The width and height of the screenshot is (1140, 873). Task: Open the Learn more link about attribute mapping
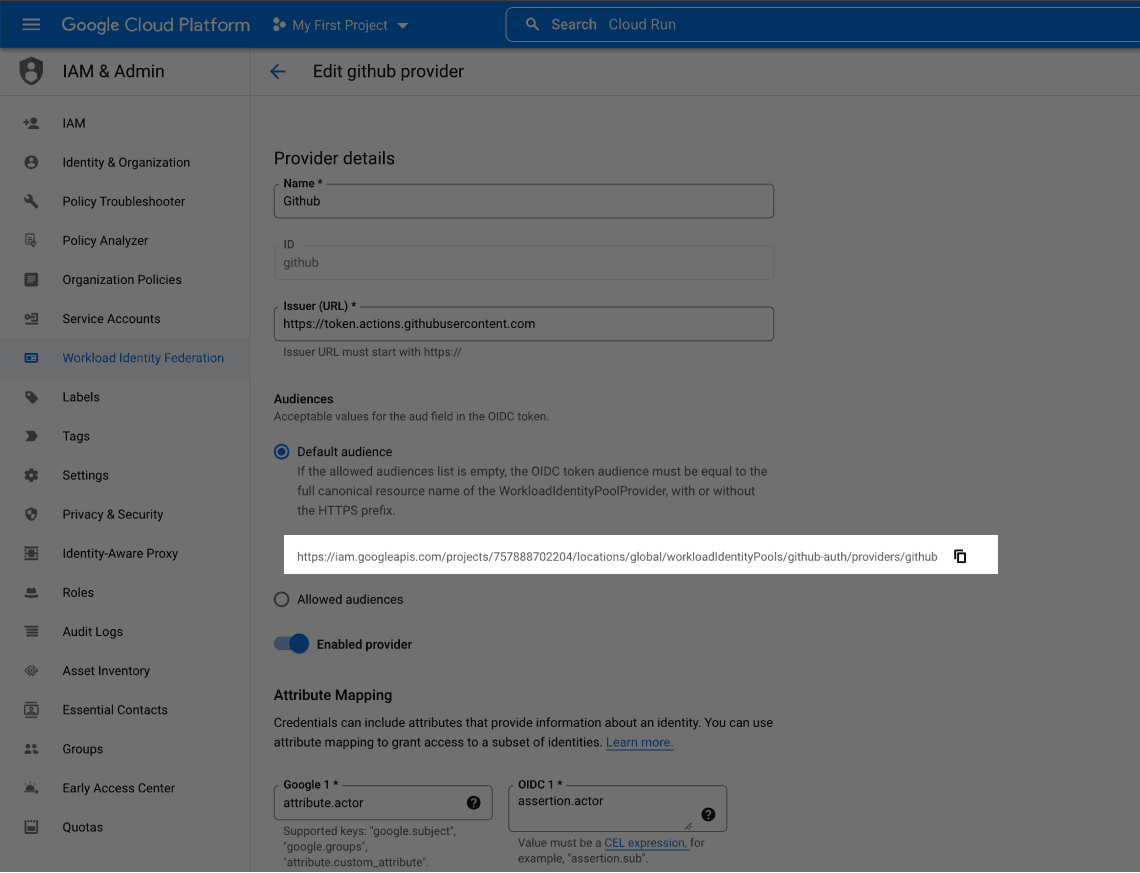tap(638, 742)
